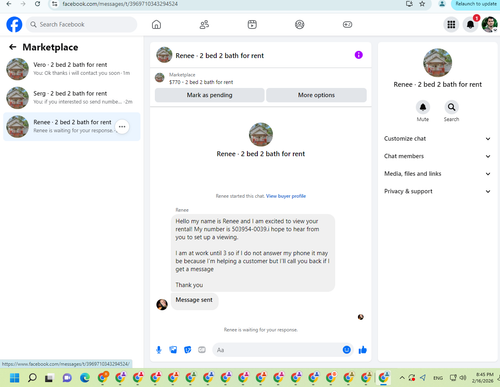Open Serg 2 bed 2 bath conversation
Viewport: 500px width, 387px height.
[x=72, y=98]
